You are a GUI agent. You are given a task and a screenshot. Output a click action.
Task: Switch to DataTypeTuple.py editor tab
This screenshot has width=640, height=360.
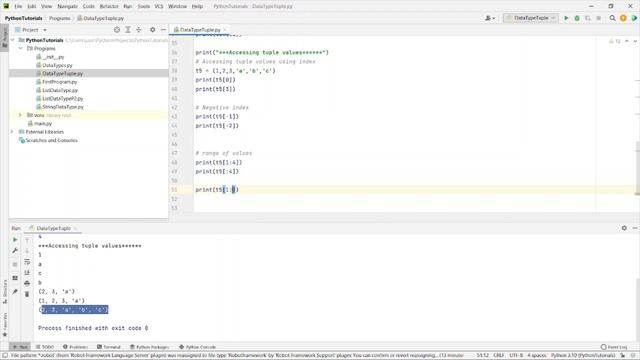(200, 30)
